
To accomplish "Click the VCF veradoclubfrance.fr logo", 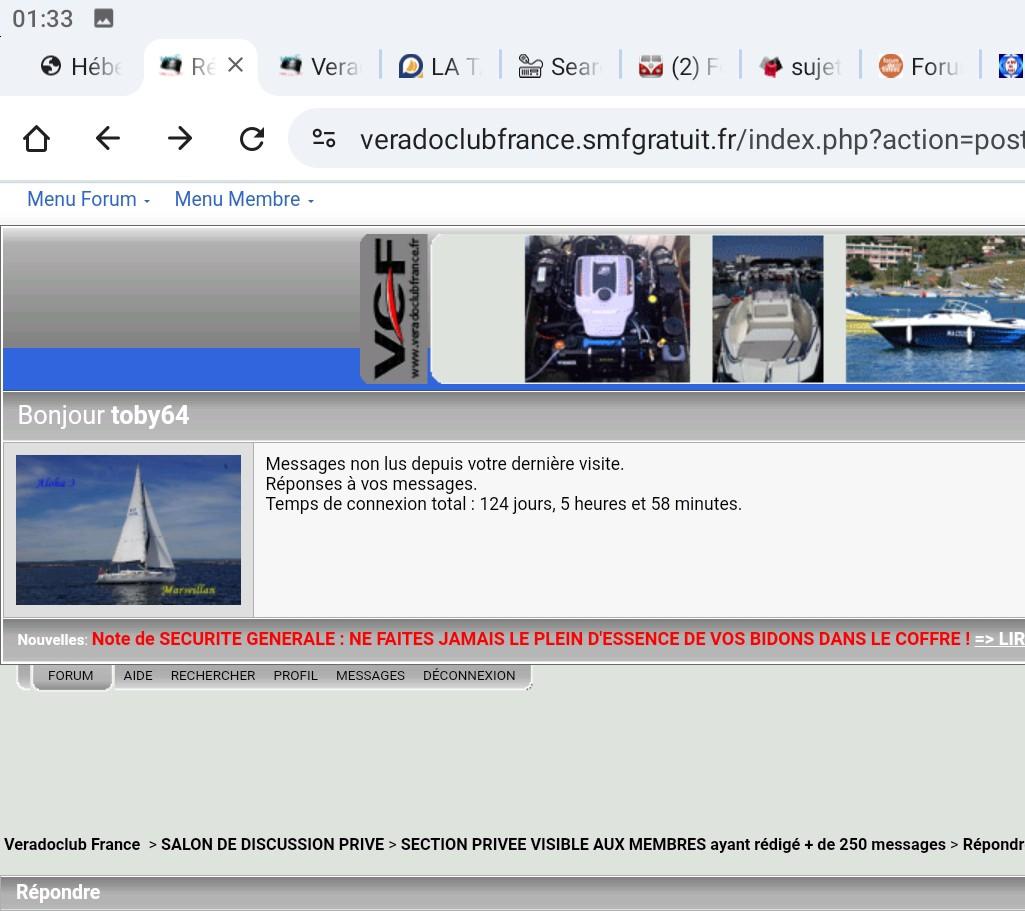I will 394,308.
